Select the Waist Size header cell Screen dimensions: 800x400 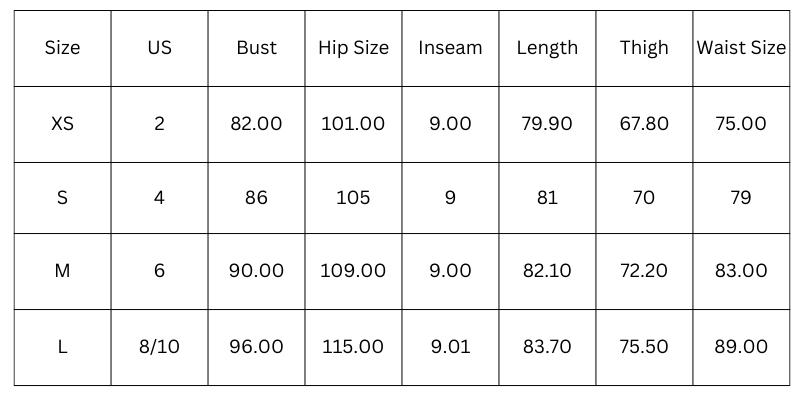click(x=741, y=48)
